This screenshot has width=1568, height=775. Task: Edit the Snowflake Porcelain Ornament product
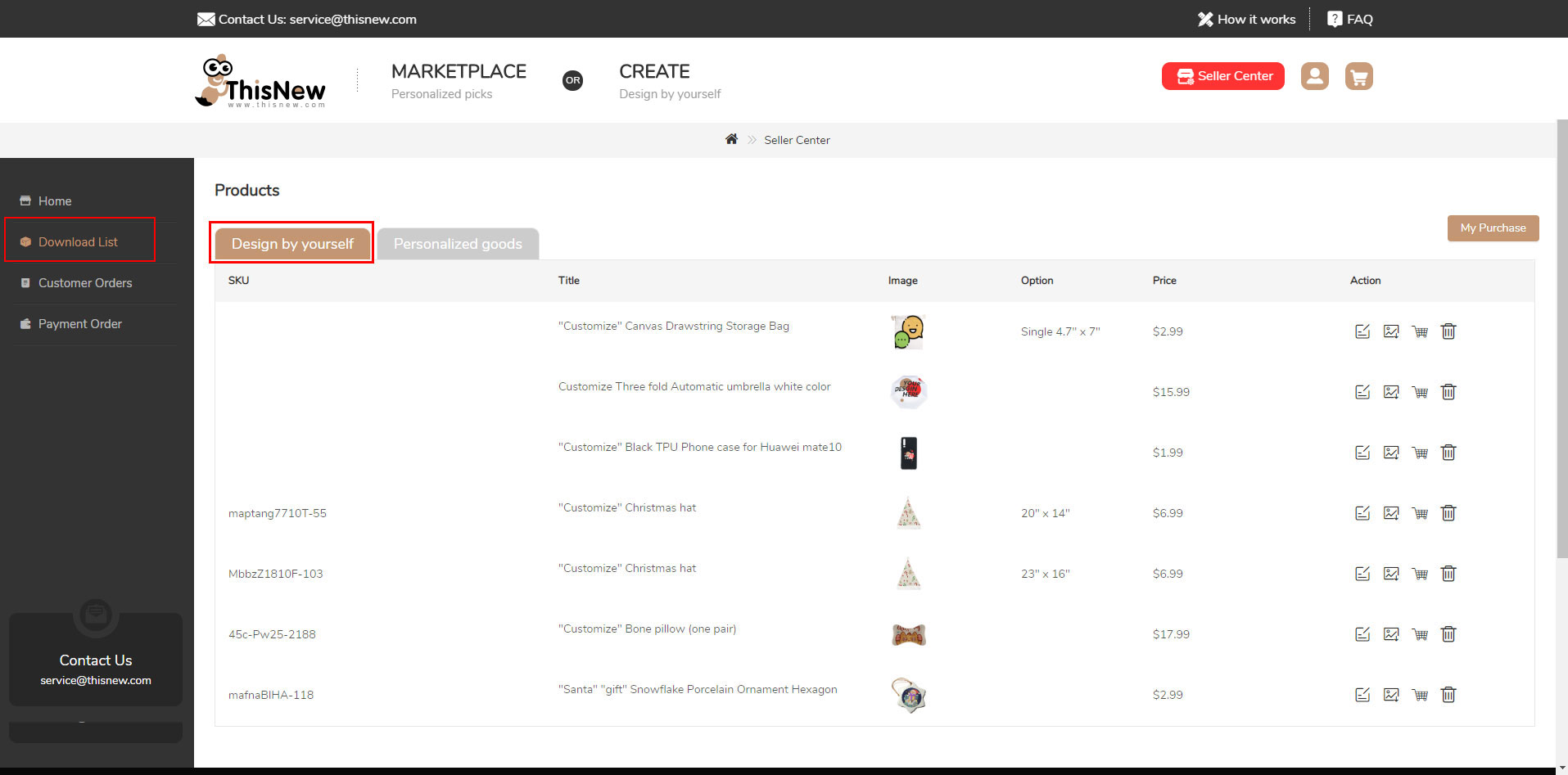1362,695
